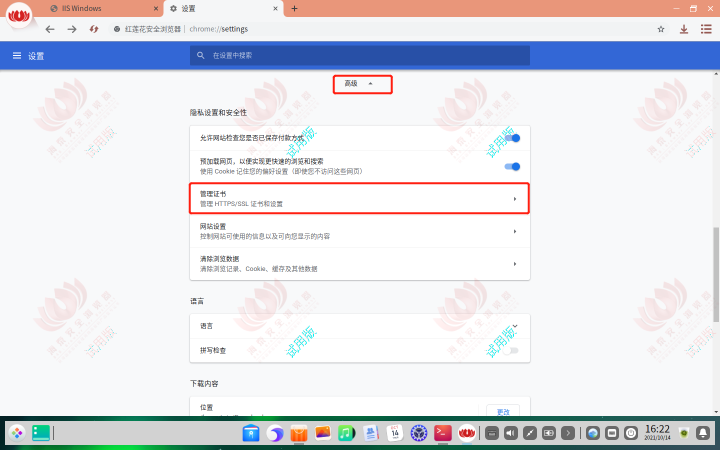Click the 在设置中搜索 search field

pyautogui.click(x=360, y=55)
